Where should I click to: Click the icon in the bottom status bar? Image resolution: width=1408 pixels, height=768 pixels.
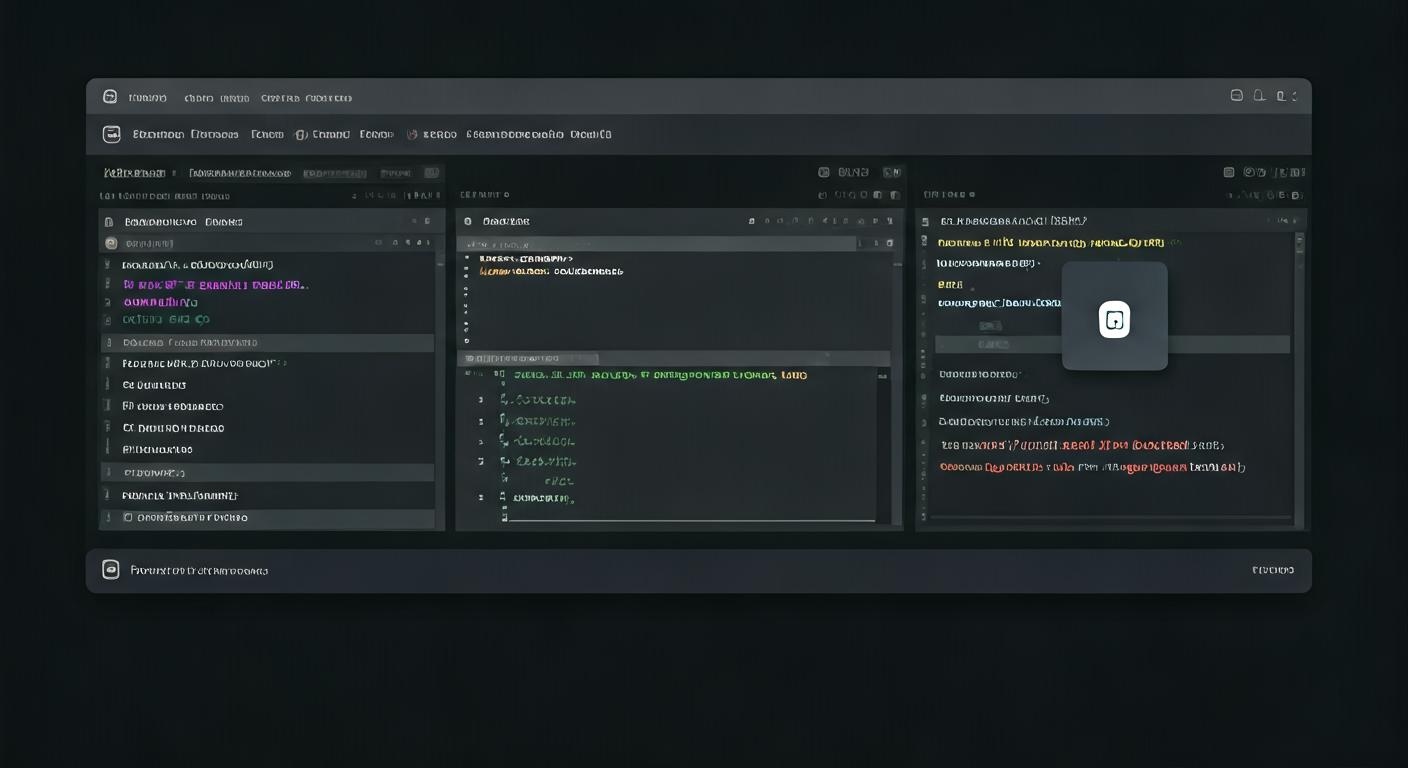pyautogui.click(x=111, y=570)
